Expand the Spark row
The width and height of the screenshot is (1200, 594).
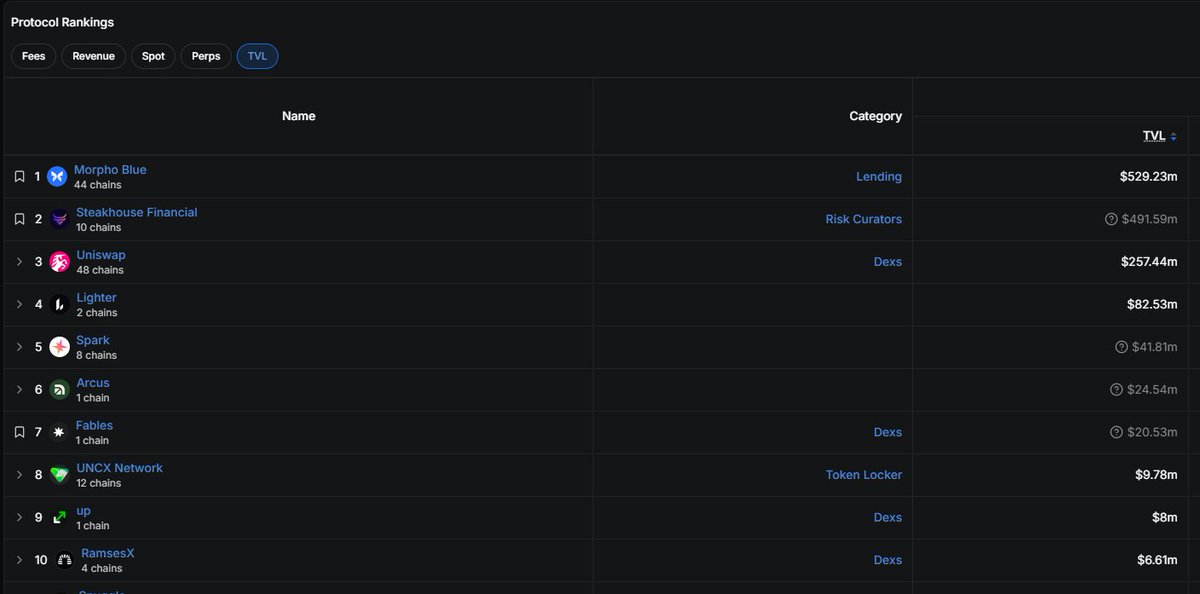(19, 347)
